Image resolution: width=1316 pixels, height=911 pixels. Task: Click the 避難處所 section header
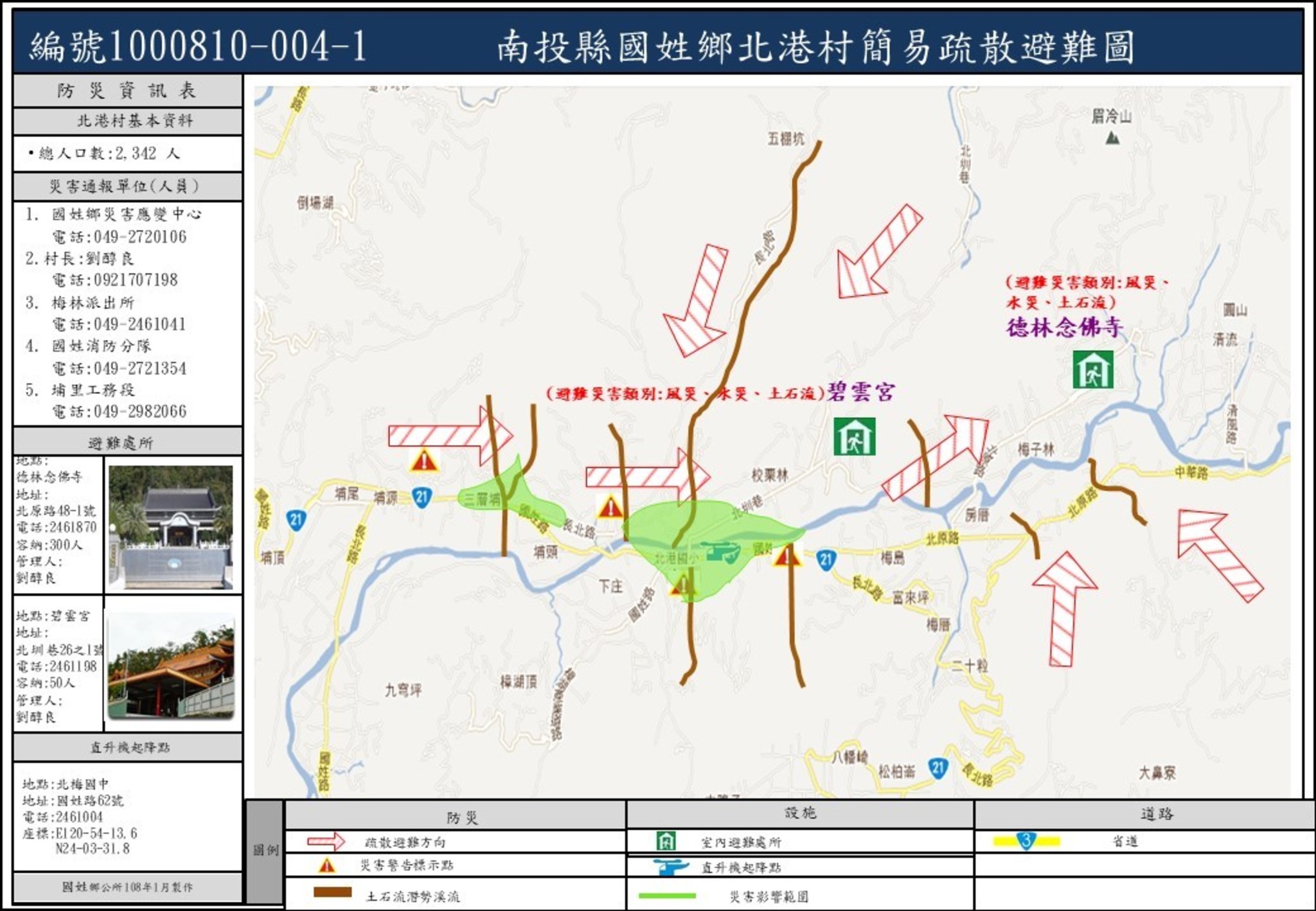121,443
